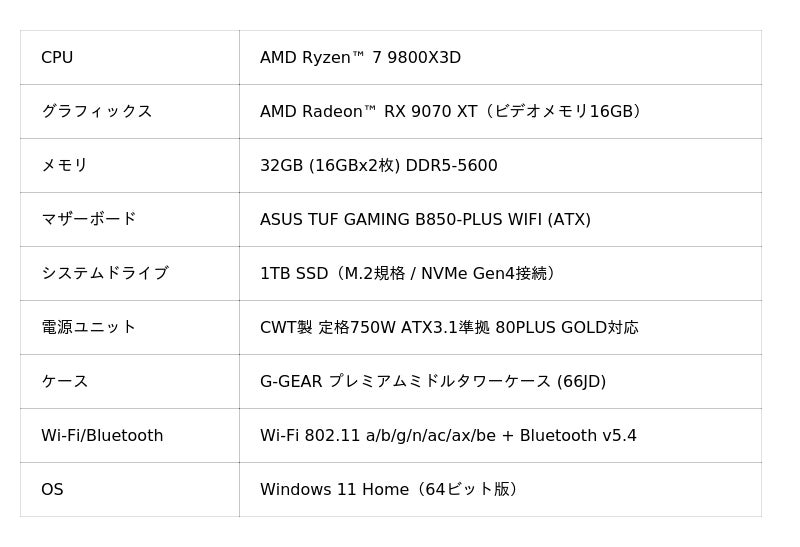800x547 pixels.
Task: Click the (66JD) case model code
Action: click(x=581, y=382)
